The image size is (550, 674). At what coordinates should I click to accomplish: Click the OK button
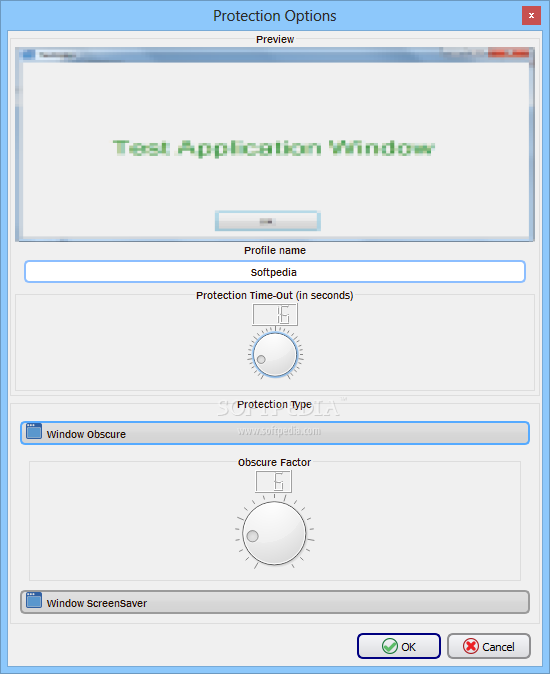point(399,646)
